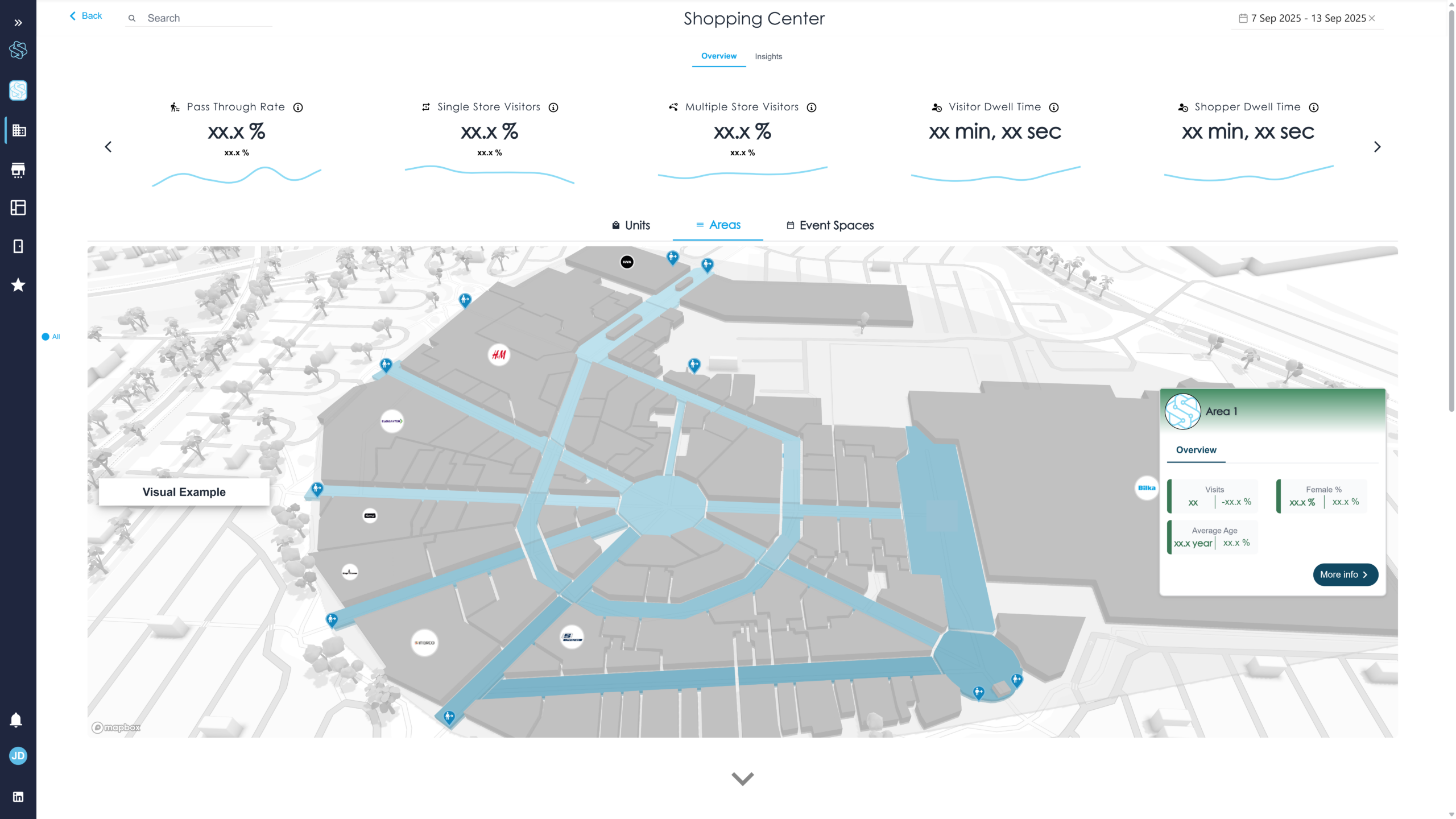The height and width of the screenshot is (819, 1456).
Task: Open the notifications bell
Action: (16, 720)
